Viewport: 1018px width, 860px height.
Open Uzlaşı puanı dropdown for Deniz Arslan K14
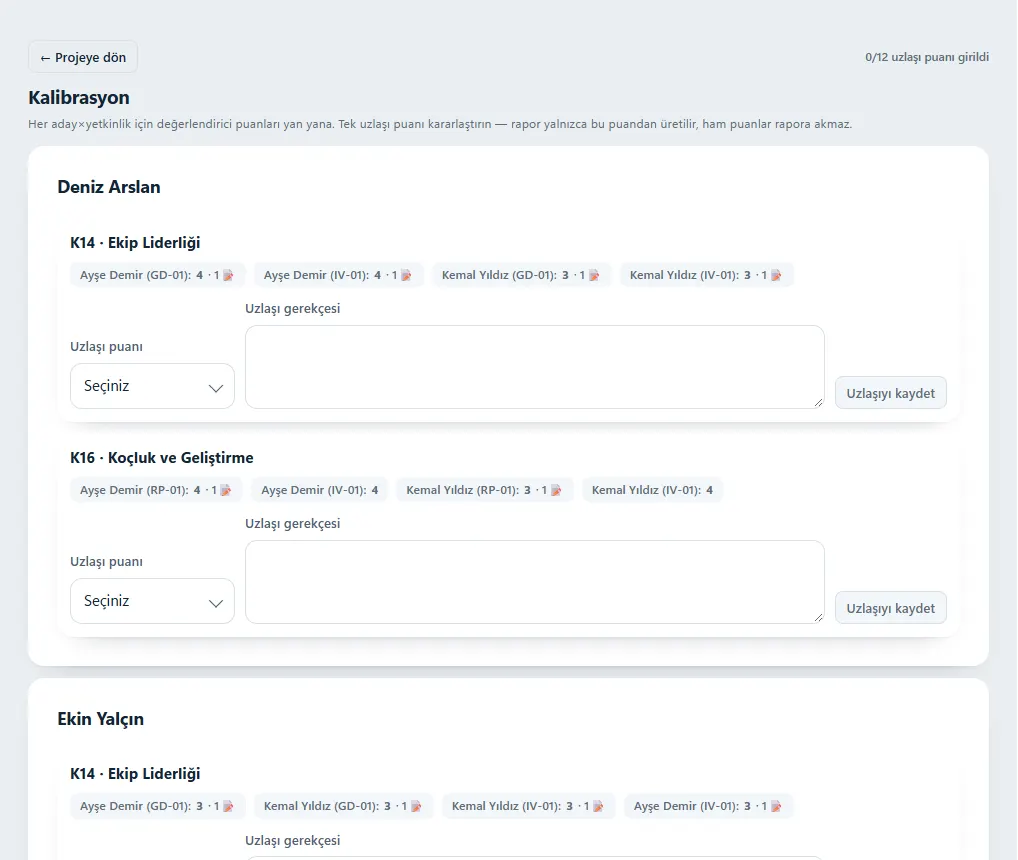[153, 386]
